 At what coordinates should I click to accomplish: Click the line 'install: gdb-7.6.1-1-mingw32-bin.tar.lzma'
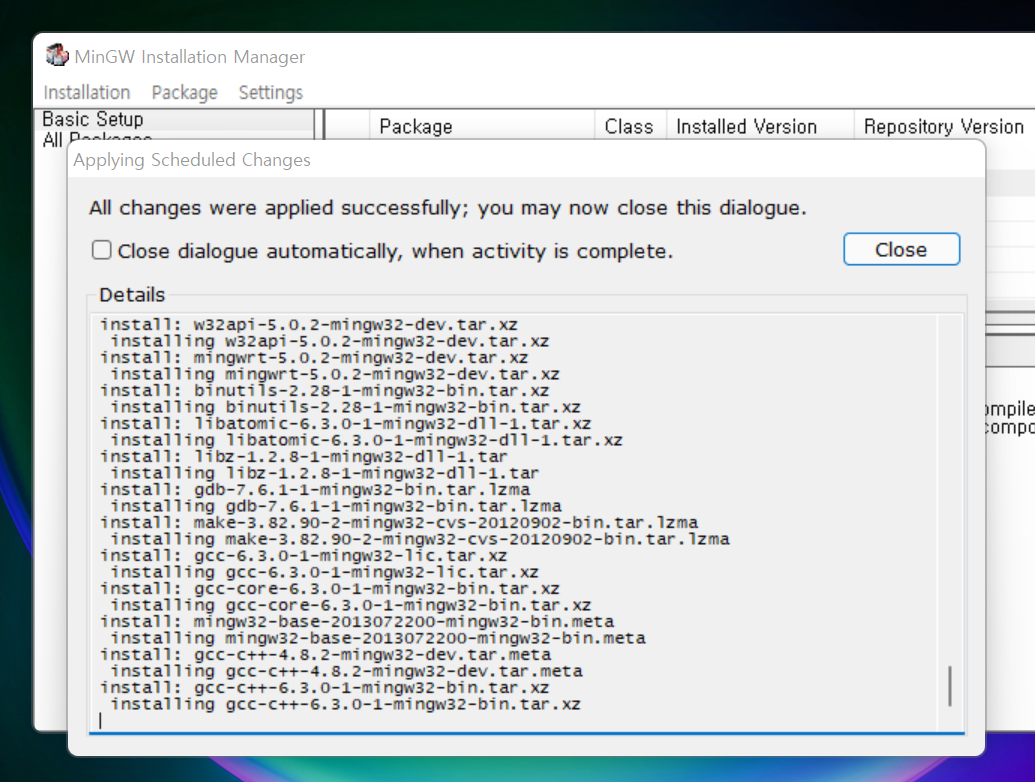coord(315,490)
